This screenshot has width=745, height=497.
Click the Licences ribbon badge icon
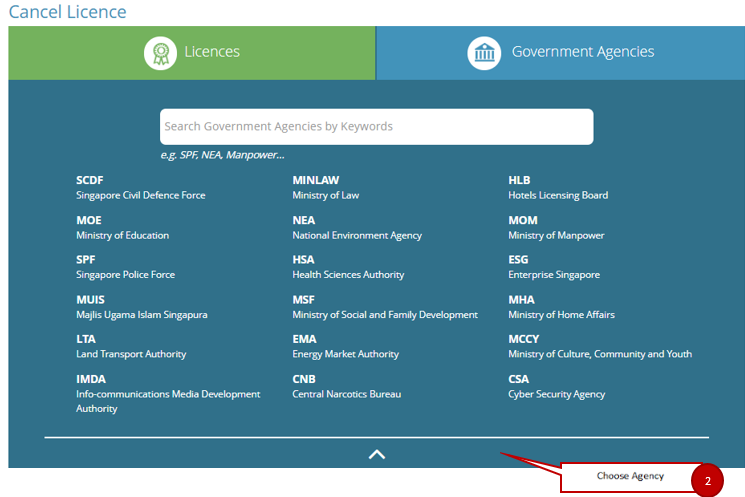point(160,53)
